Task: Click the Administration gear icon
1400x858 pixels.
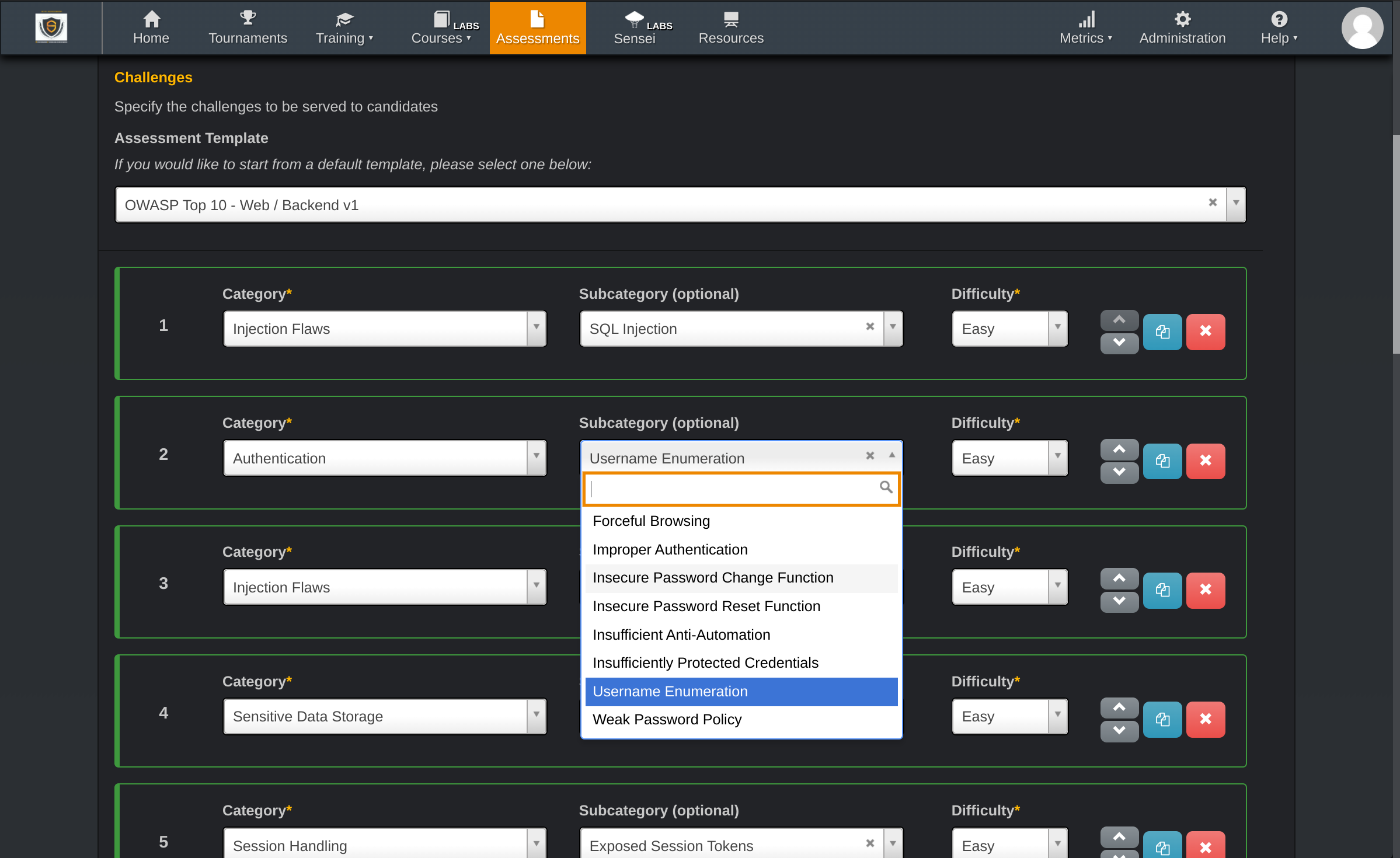Action: [x=1182, y=19]
